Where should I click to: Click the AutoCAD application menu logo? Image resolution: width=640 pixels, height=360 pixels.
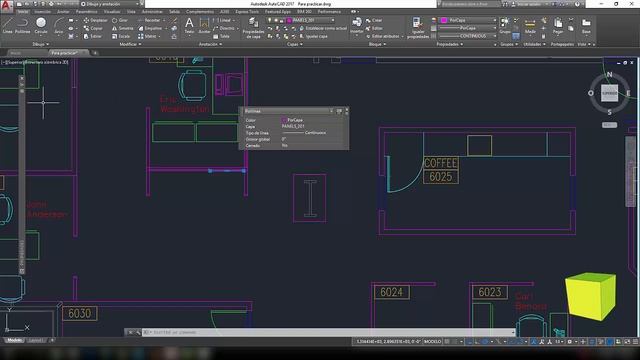click(x=6, y=5)
